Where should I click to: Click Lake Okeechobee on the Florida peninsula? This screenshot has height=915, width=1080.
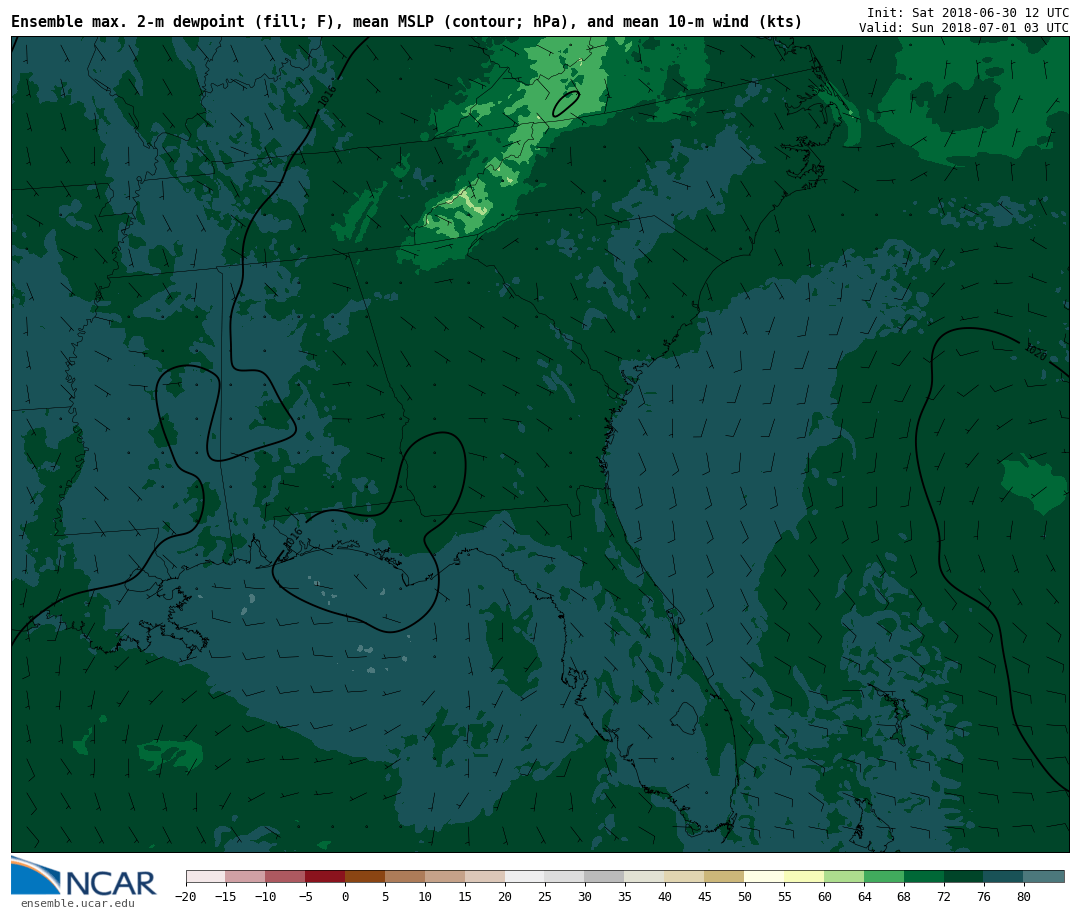click(x=684, y=717)
